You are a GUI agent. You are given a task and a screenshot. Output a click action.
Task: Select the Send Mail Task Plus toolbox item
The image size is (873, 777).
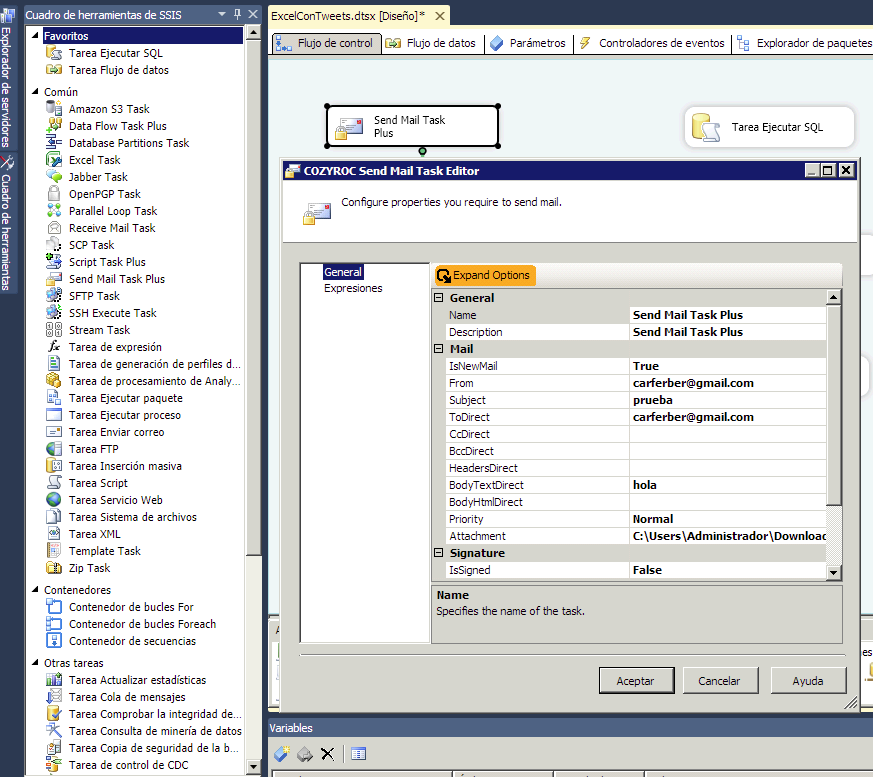click(x=112, y=278)
